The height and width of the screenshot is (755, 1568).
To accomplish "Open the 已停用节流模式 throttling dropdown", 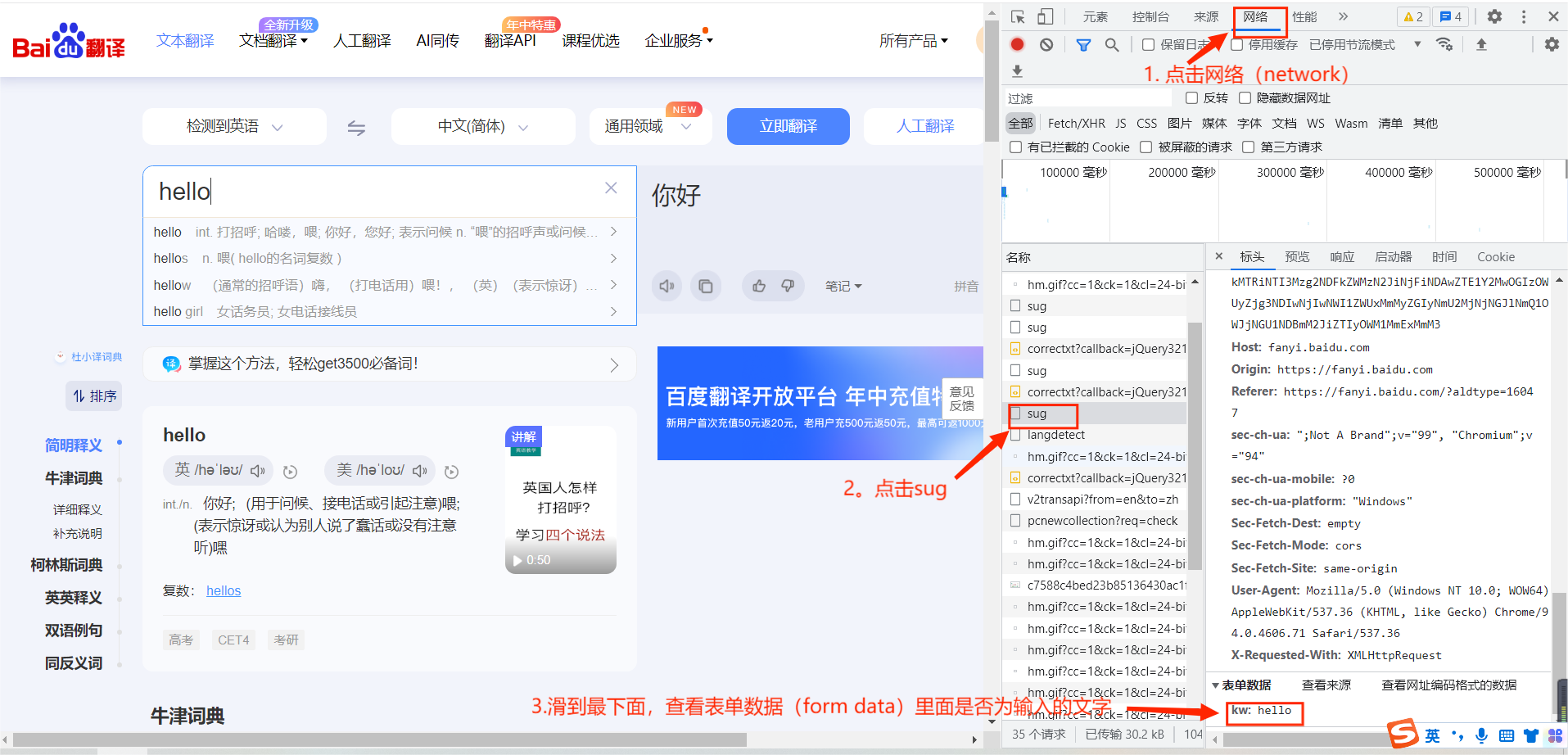I will [x=1364, y=45].
